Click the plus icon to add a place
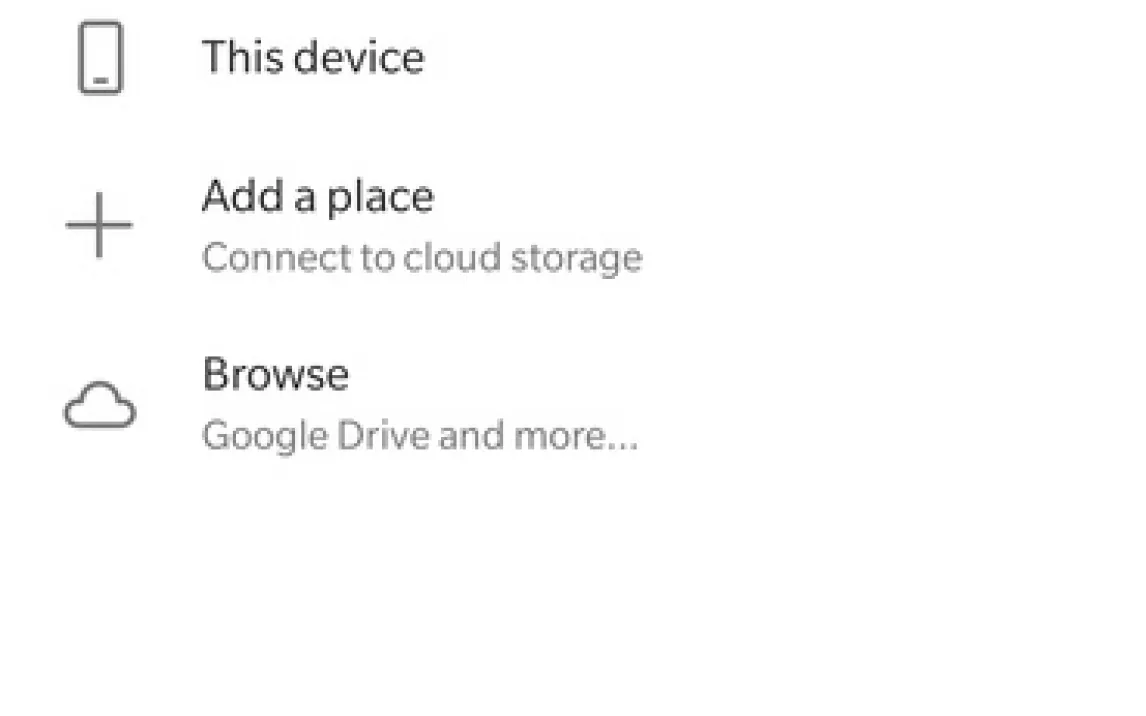Viewport: 1146px width, 716px height. pyautogui.click(x=99, y=225)
